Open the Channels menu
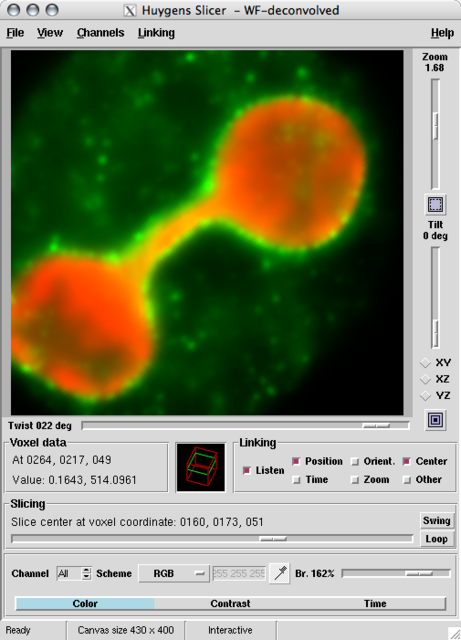 (100, 33)
